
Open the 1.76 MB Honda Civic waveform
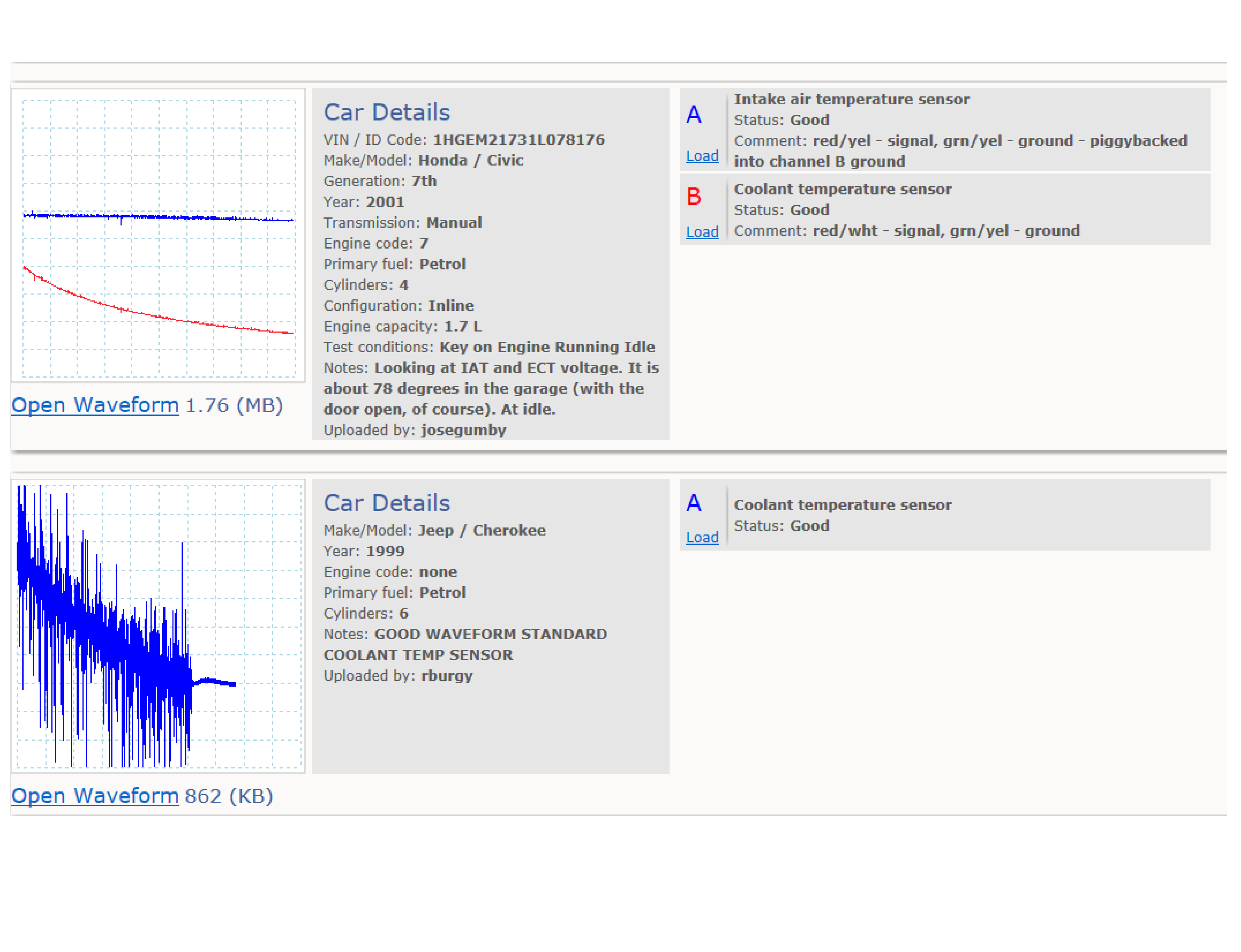(95, 405)
